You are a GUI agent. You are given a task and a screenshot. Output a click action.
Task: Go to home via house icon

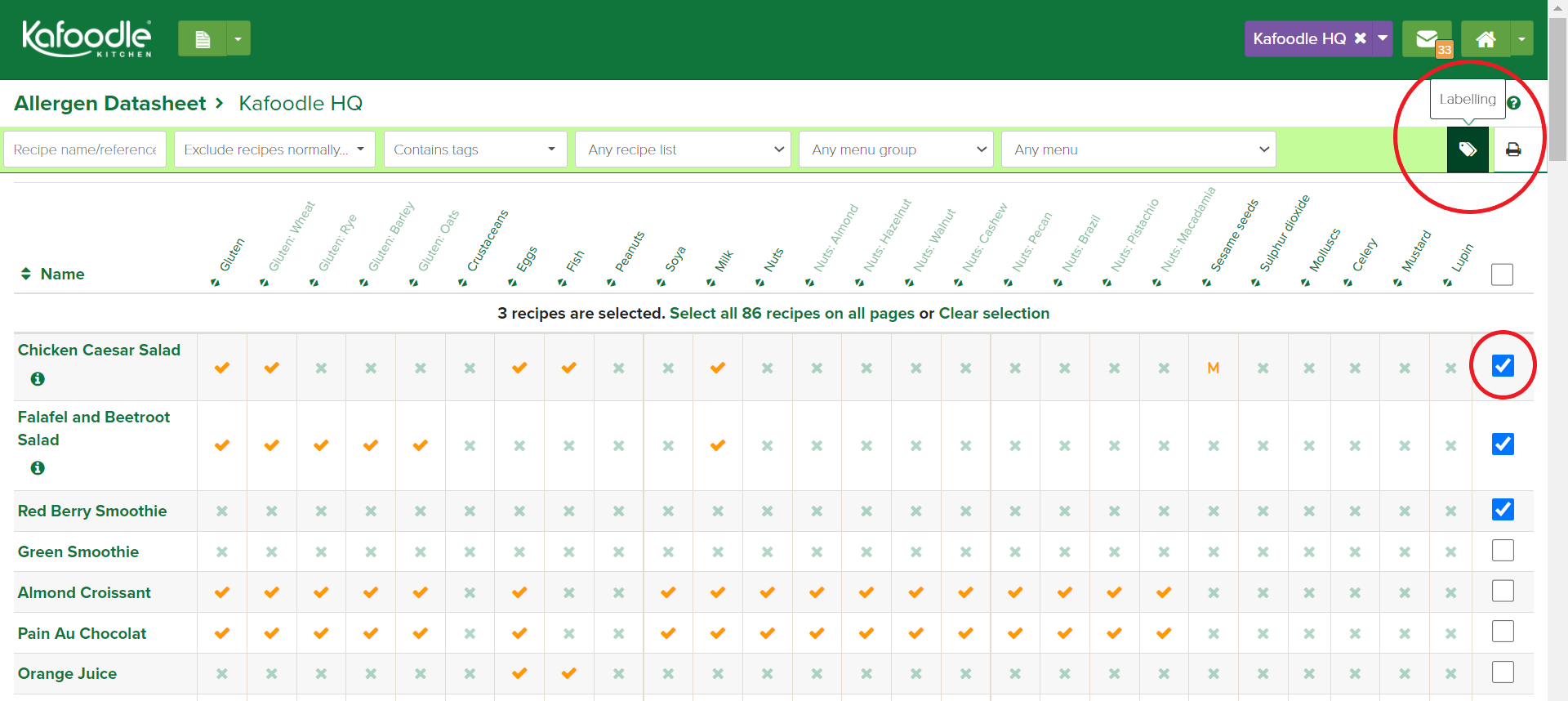coord(1486,38)
